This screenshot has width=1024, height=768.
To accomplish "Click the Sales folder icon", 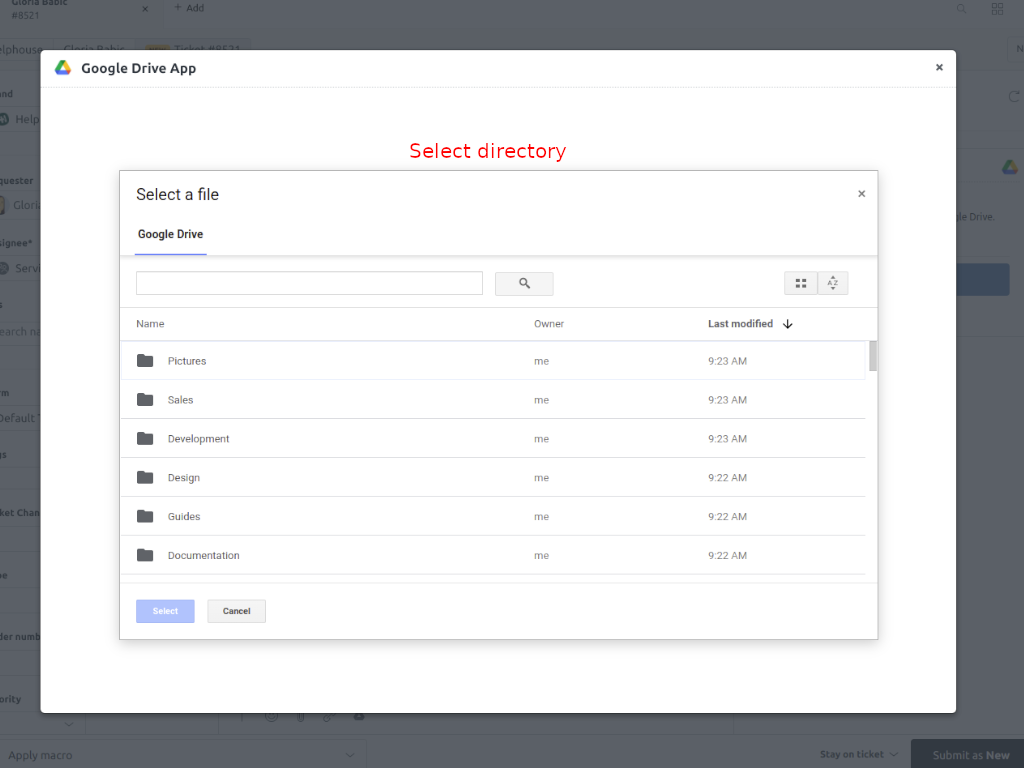I will click(x=145, y=400).
